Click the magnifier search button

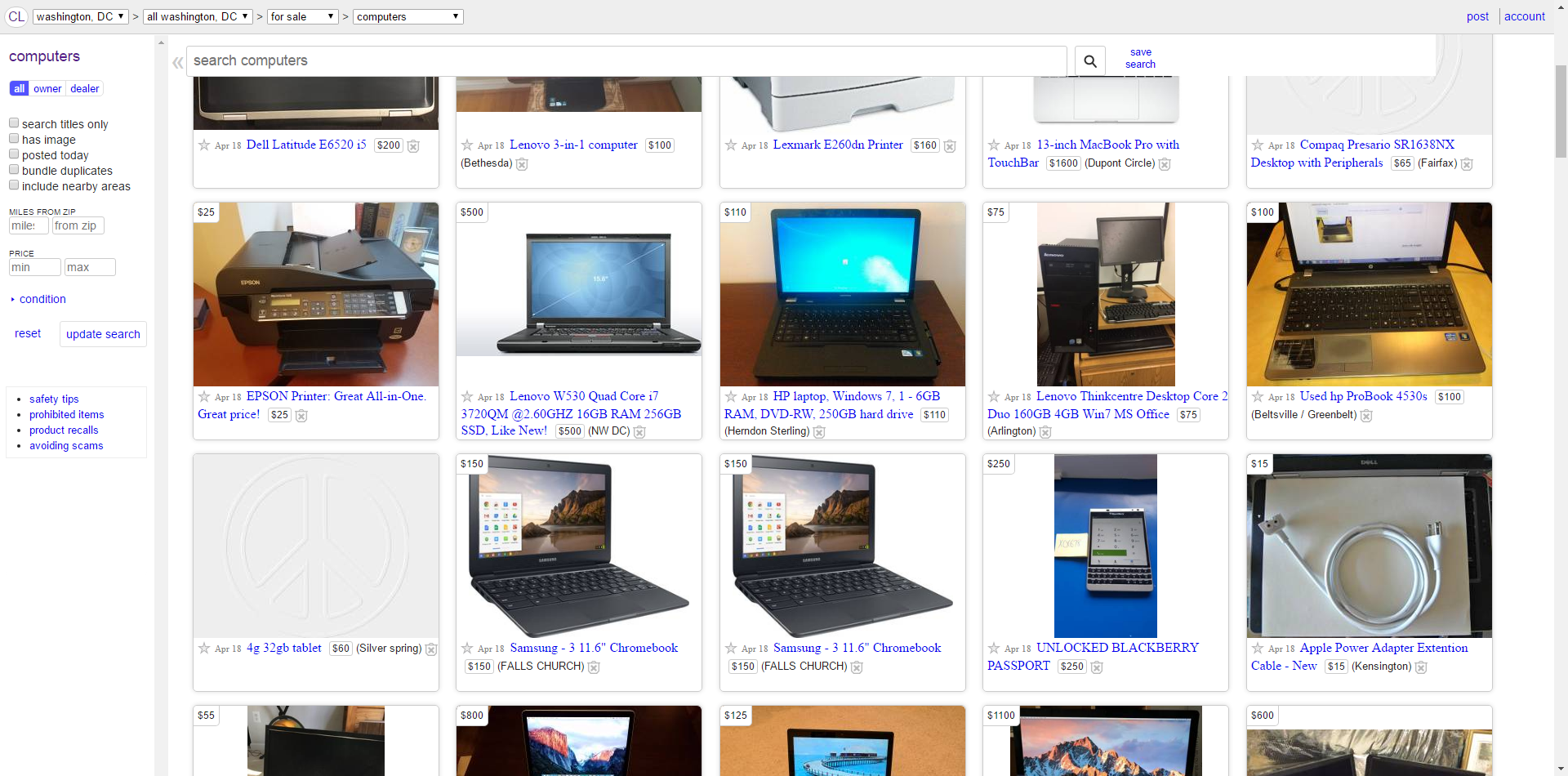(x=1089, y=60)
